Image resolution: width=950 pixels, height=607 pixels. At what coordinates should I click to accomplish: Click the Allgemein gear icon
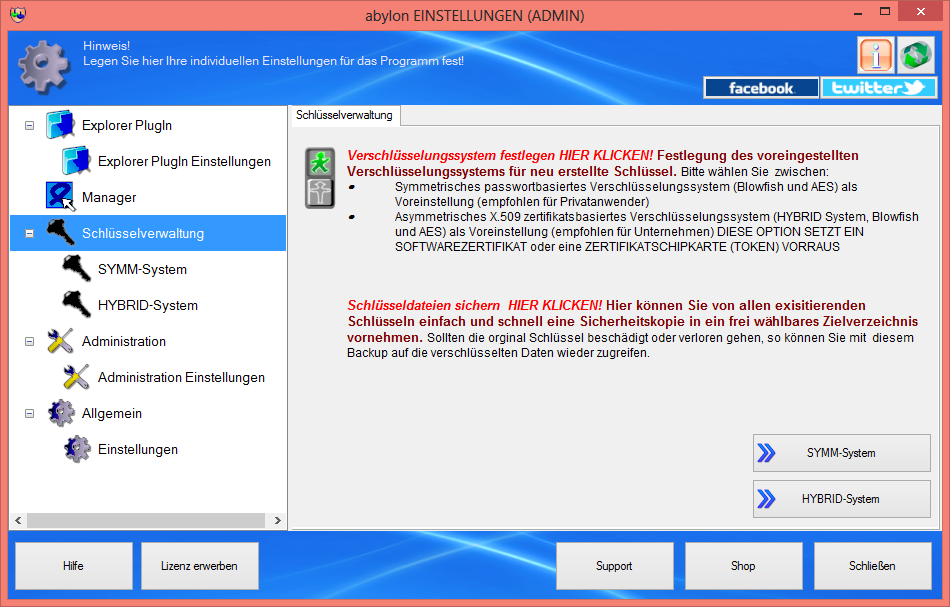point(61,413)
